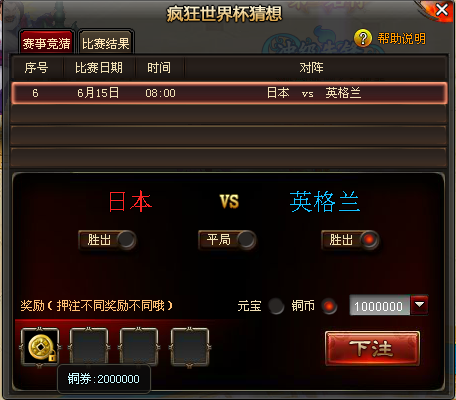Select match row 6 日本 vs 英格兰
The width and height of the screenshot is (456, 400).
point(229,93)
